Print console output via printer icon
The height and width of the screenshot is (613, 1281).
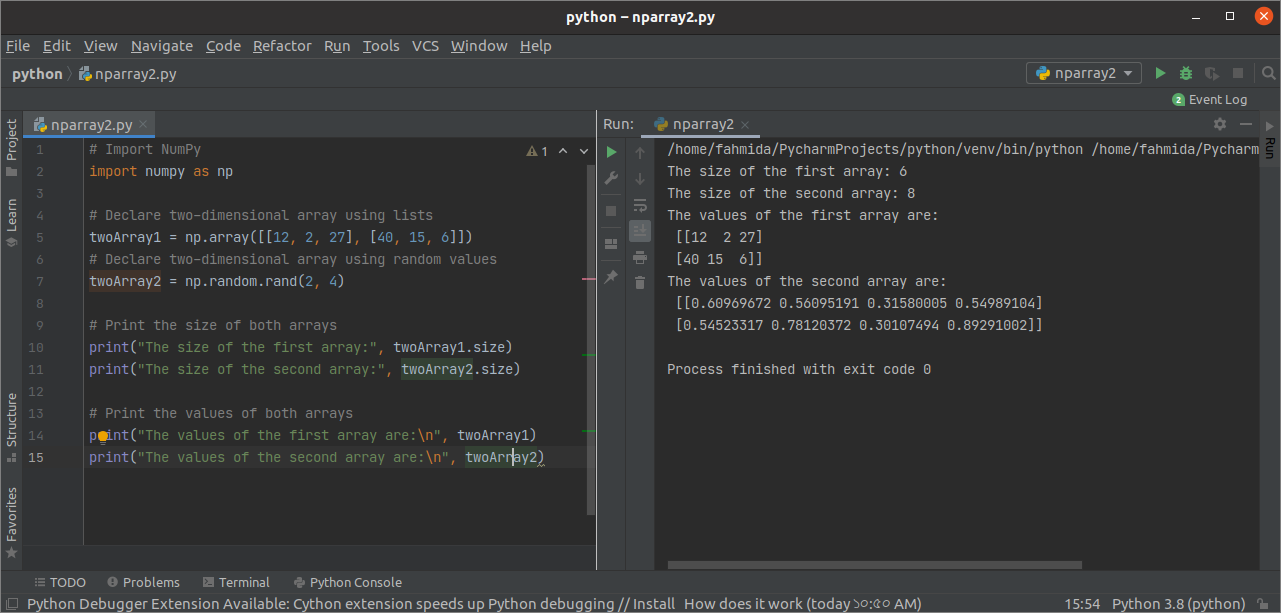coord(640,257)
